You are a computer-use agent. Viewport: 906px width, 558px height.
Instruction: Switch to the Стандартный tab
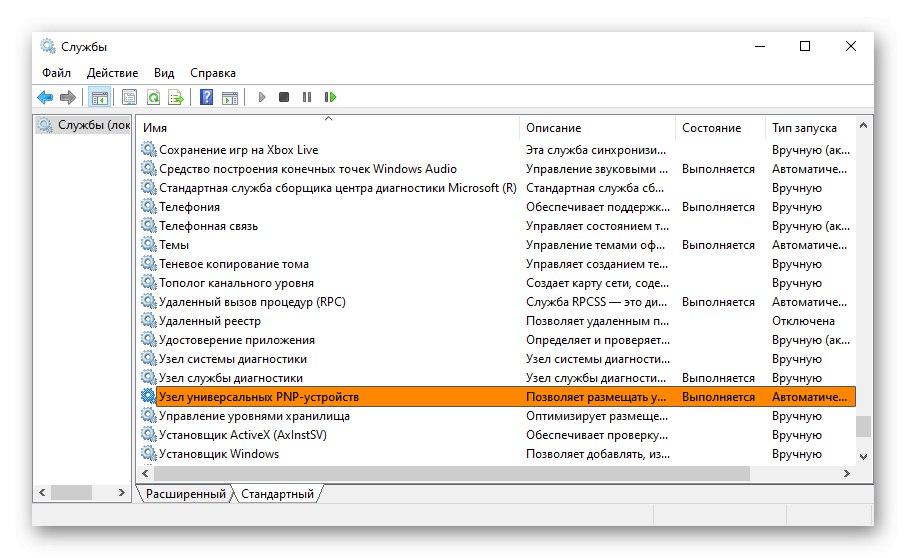pos(277,494)
